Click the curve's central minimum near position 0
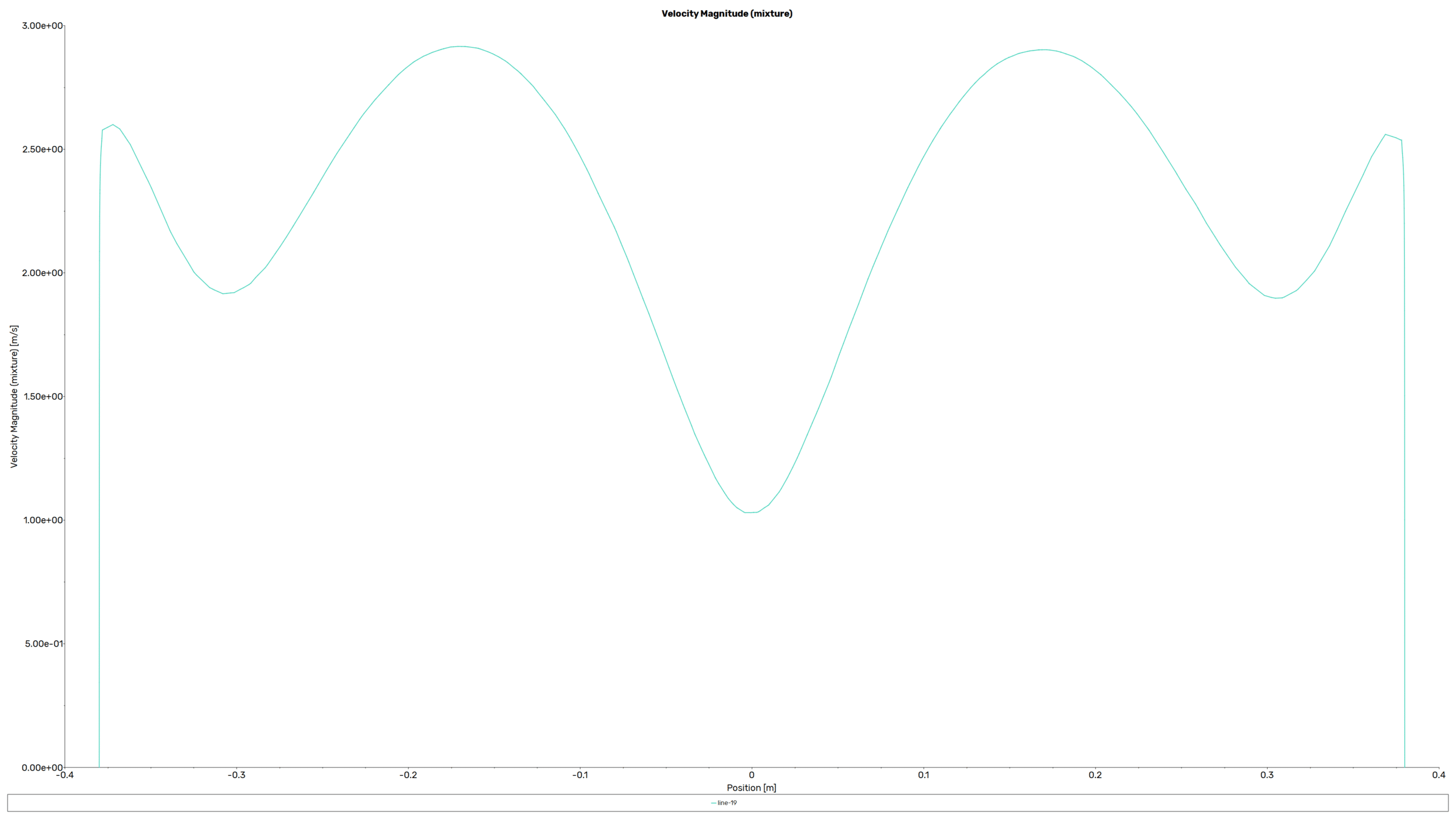This screenshot has height=819, width=1456. click(x=751, y=512)
